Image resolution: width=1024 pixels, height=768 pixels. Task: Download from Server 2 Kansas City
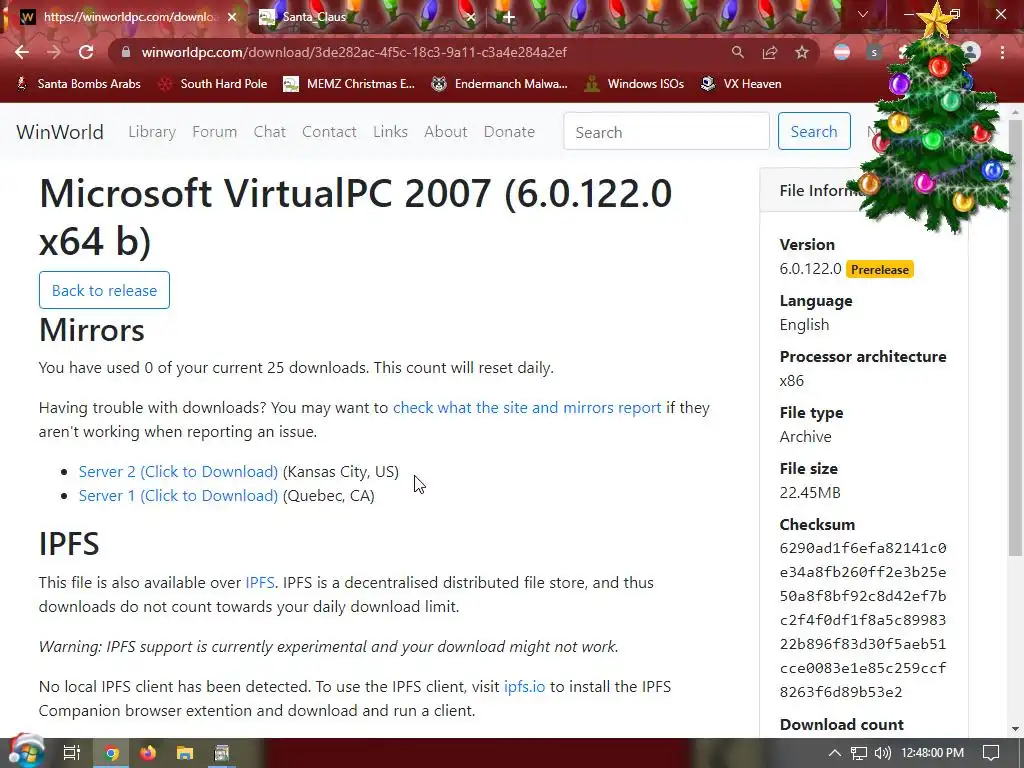point(178,472)
